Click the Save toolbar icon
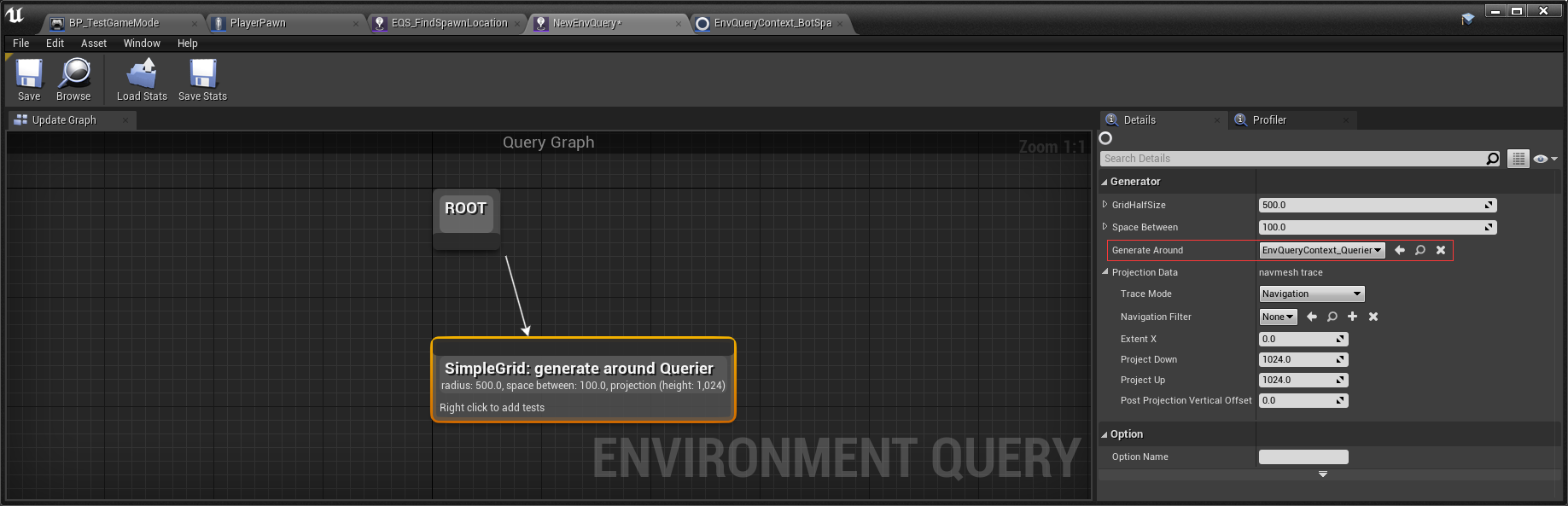Image resolution: width=1568 pixels, height=506 pixels. (x=29, y=73)
